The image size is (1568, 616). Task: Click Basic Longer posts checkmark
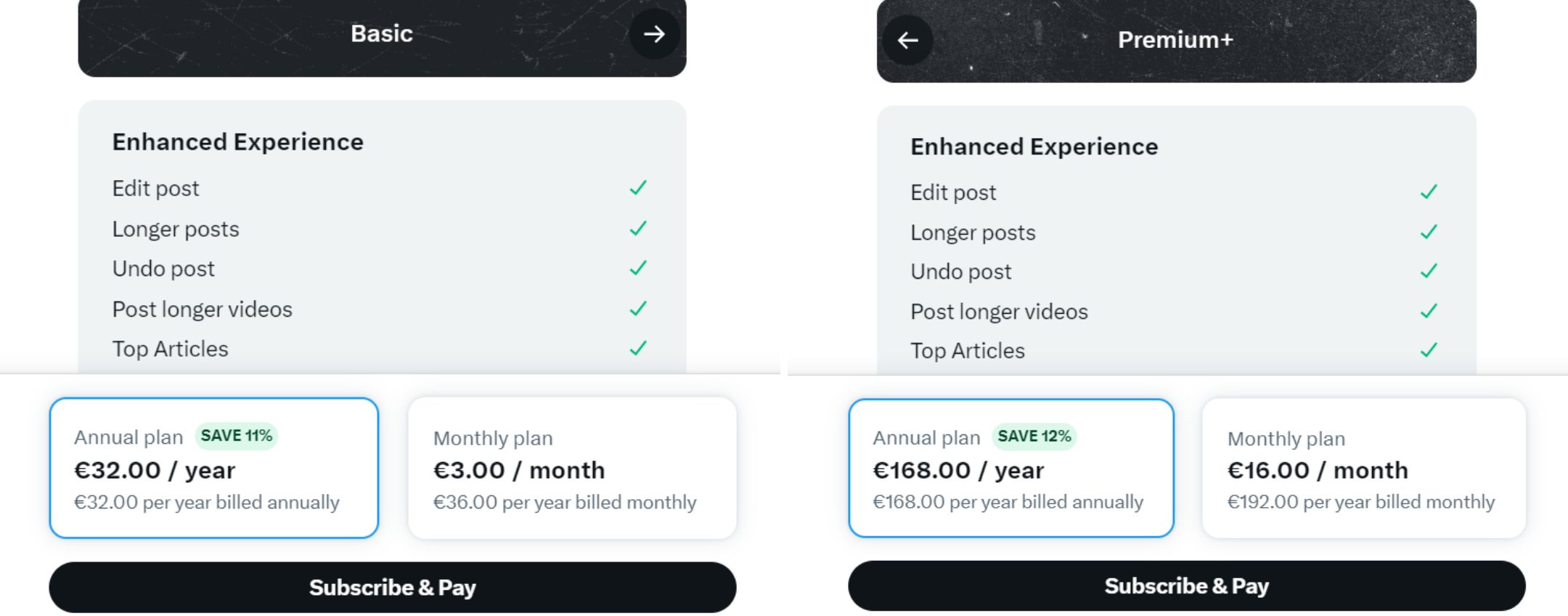(638, 229)
